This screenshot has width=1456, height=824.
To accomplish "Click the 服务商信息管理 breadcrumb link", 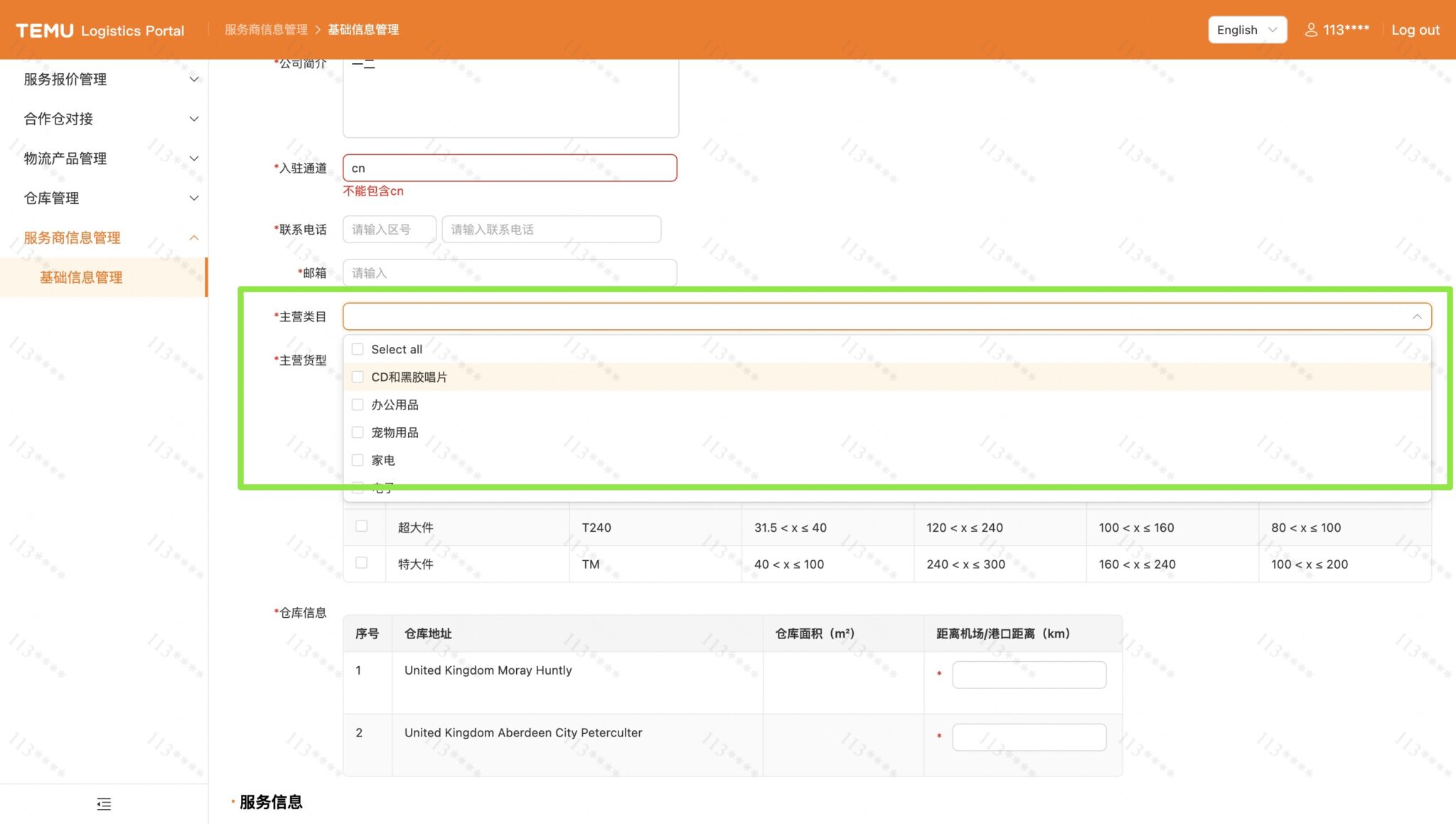I will pos(264,29).
